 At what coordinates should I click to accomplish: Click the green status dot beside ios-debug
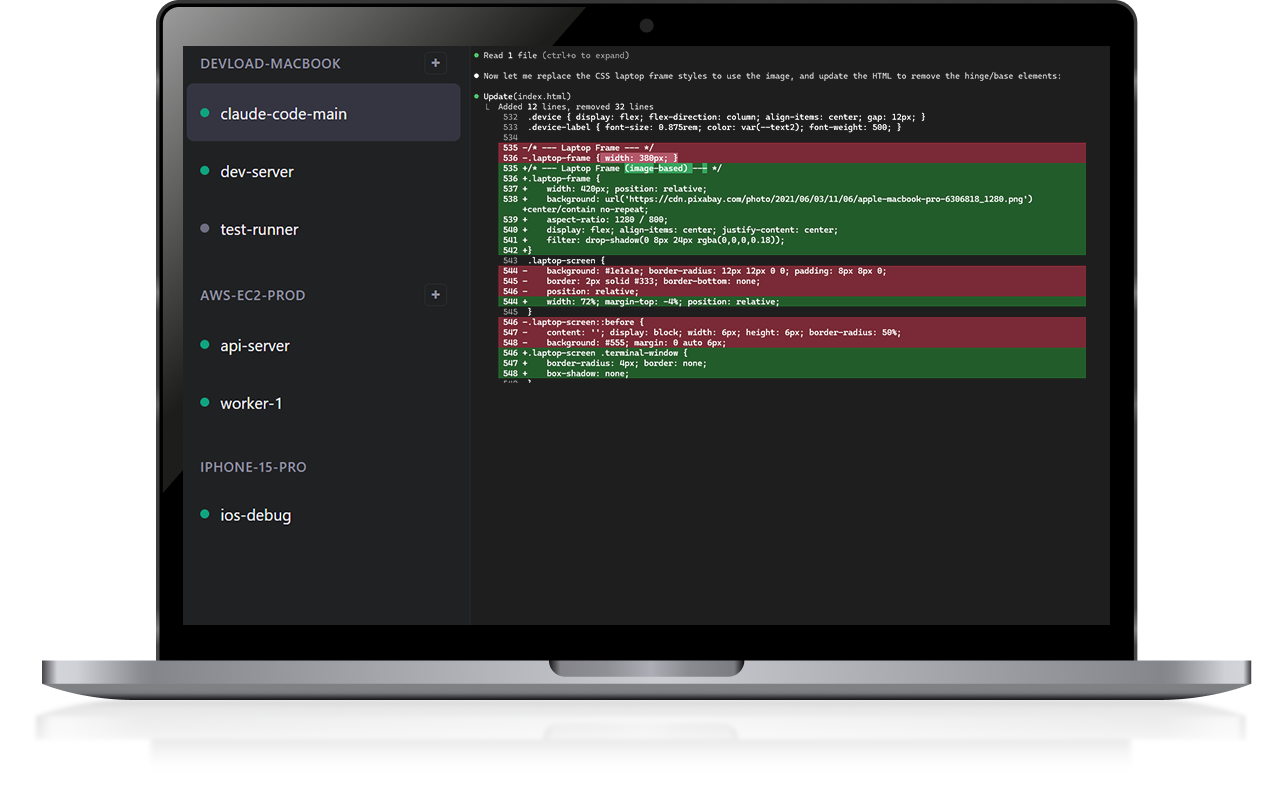point(207,515)
